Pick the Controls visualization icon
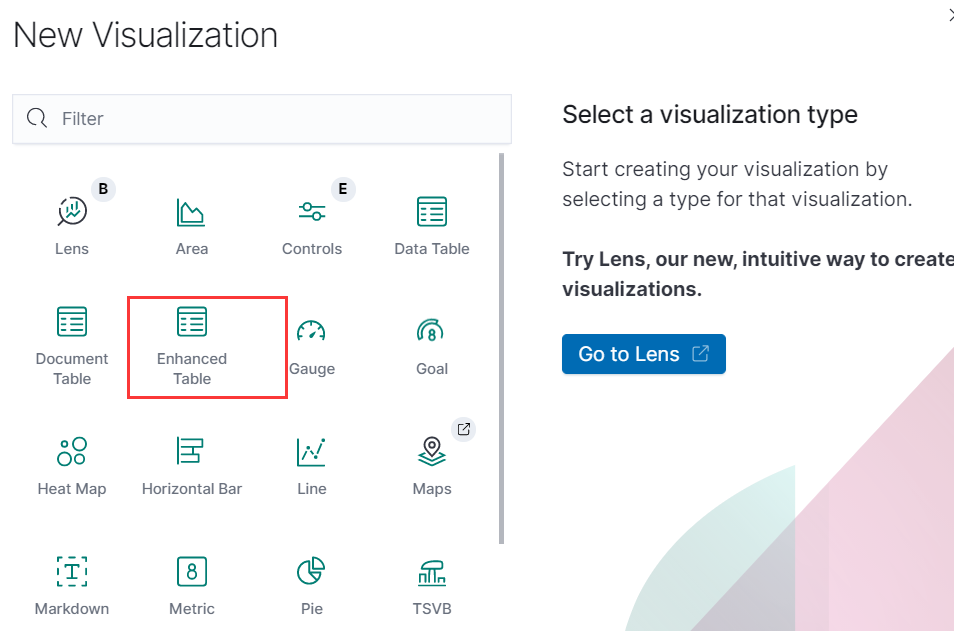Image resolution: width=954 pixels, height=631 pixels. point(312,211)
